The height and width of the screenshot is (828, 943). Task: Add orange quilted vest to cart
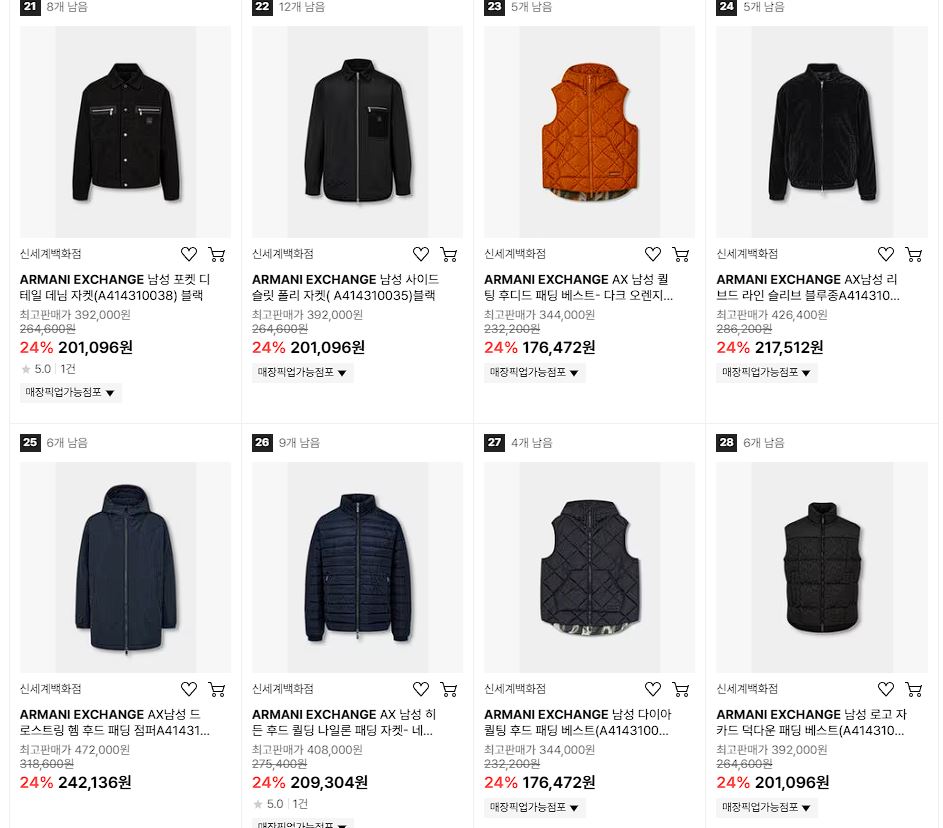coord(681,254)
